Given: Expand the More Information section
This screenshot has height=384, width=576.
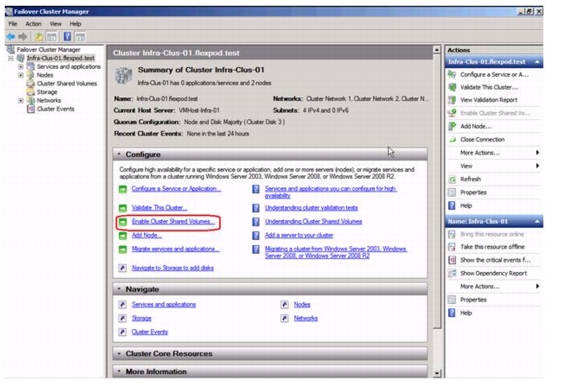Looking at the screenshot, I should [119, 371].
